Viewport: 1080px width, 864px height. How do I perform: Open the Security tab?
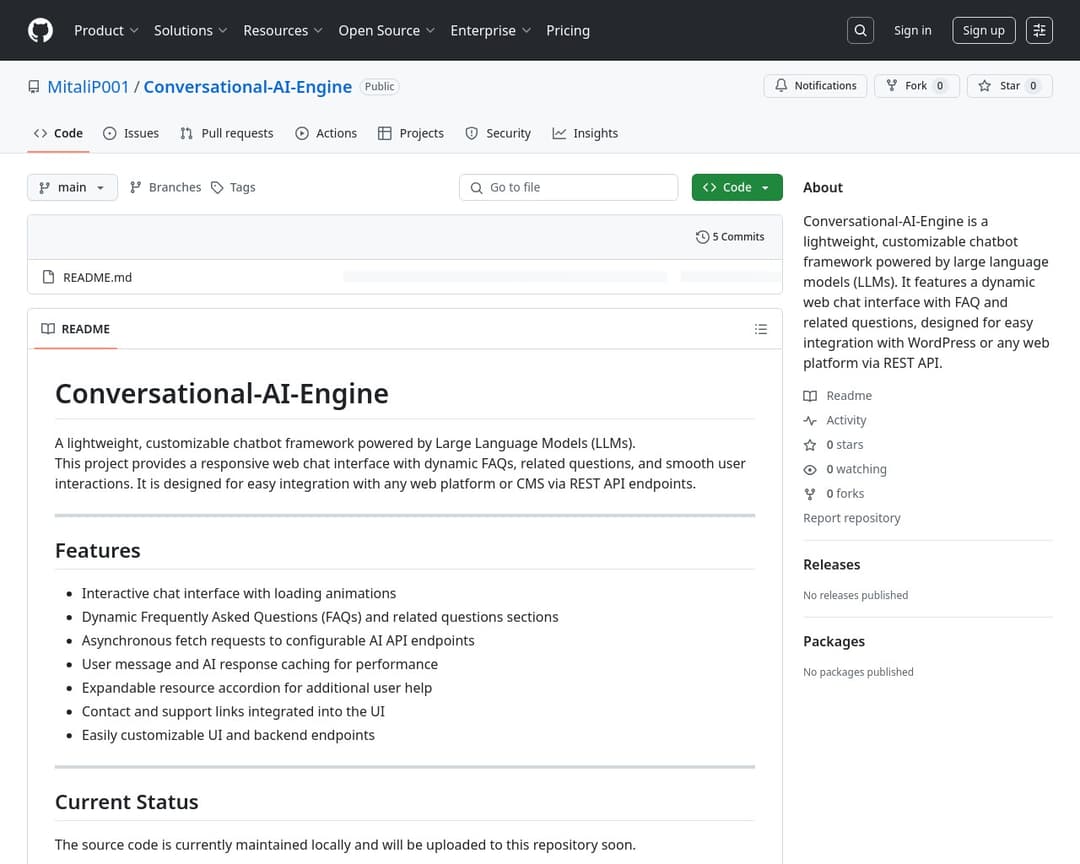coord(498,134)
